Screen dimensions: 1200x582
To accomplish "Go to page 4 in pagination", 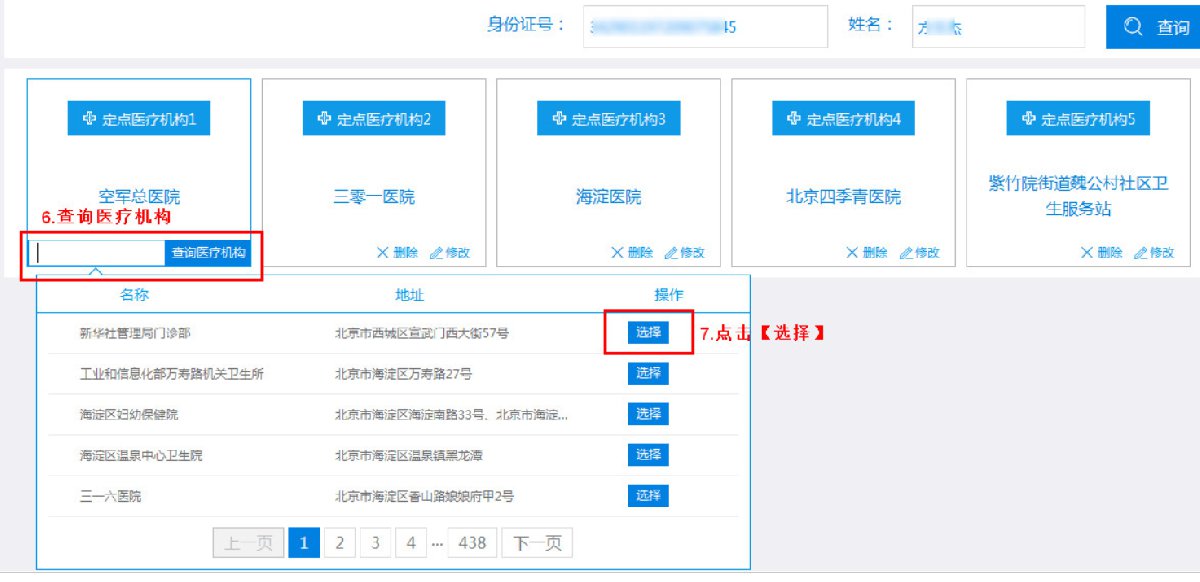I will click(x=411, y=543).
